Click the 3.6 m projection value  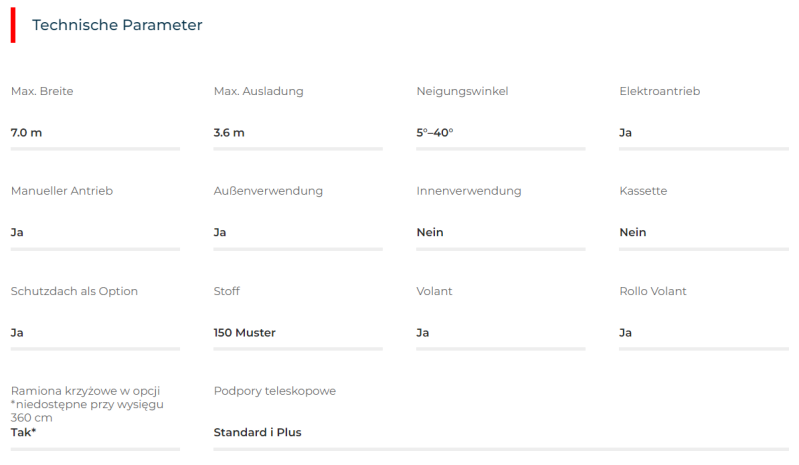pos(229,132)
